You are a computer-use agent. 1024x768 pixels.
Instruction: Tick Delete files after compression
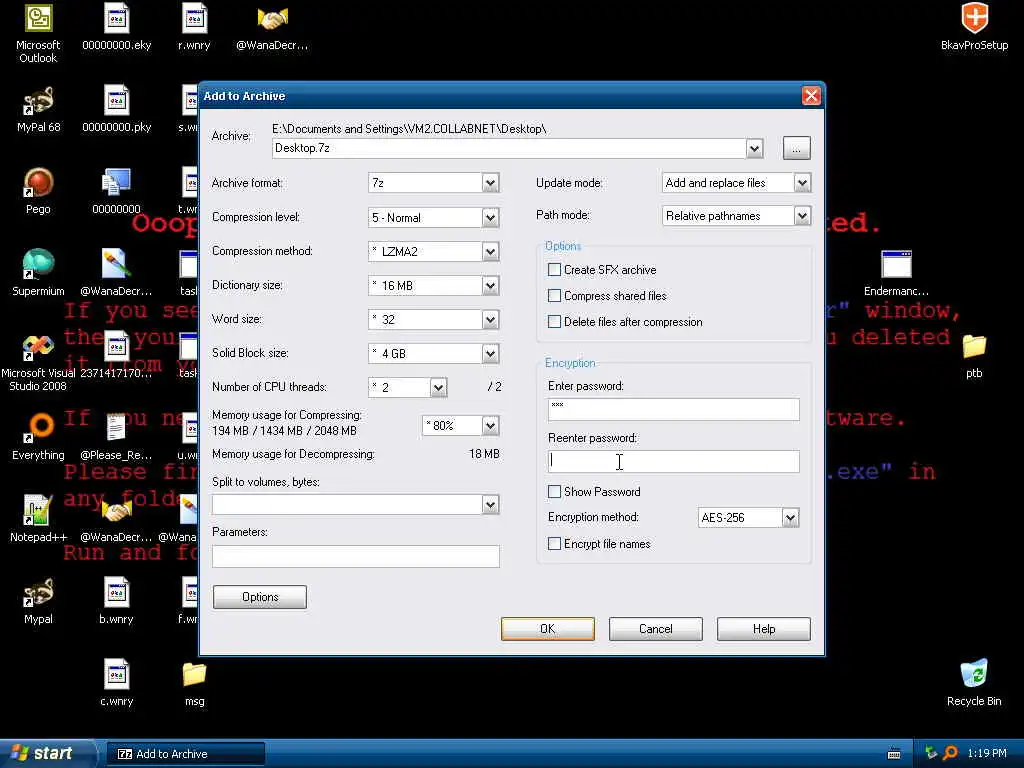pos(554,322)
